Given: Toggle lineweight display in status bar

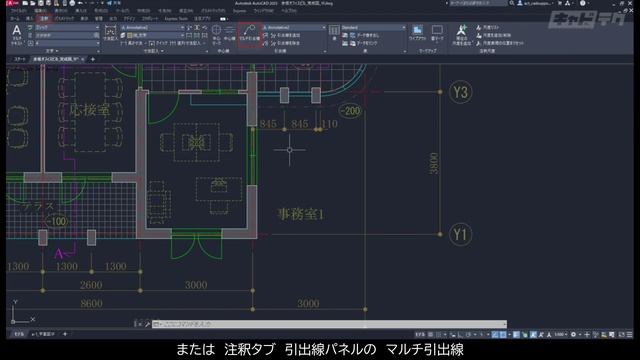Looking at the screenshot, I should coord(516,334).
